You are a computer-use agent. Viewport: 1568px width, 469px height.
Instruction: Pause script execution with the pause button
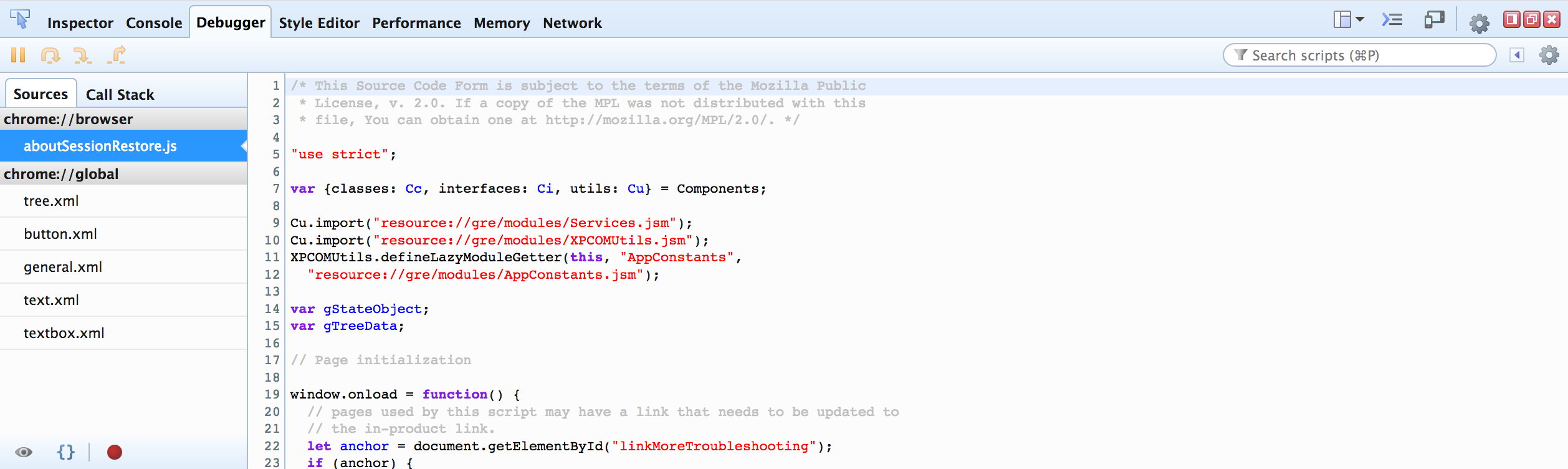tap(18, 55)
